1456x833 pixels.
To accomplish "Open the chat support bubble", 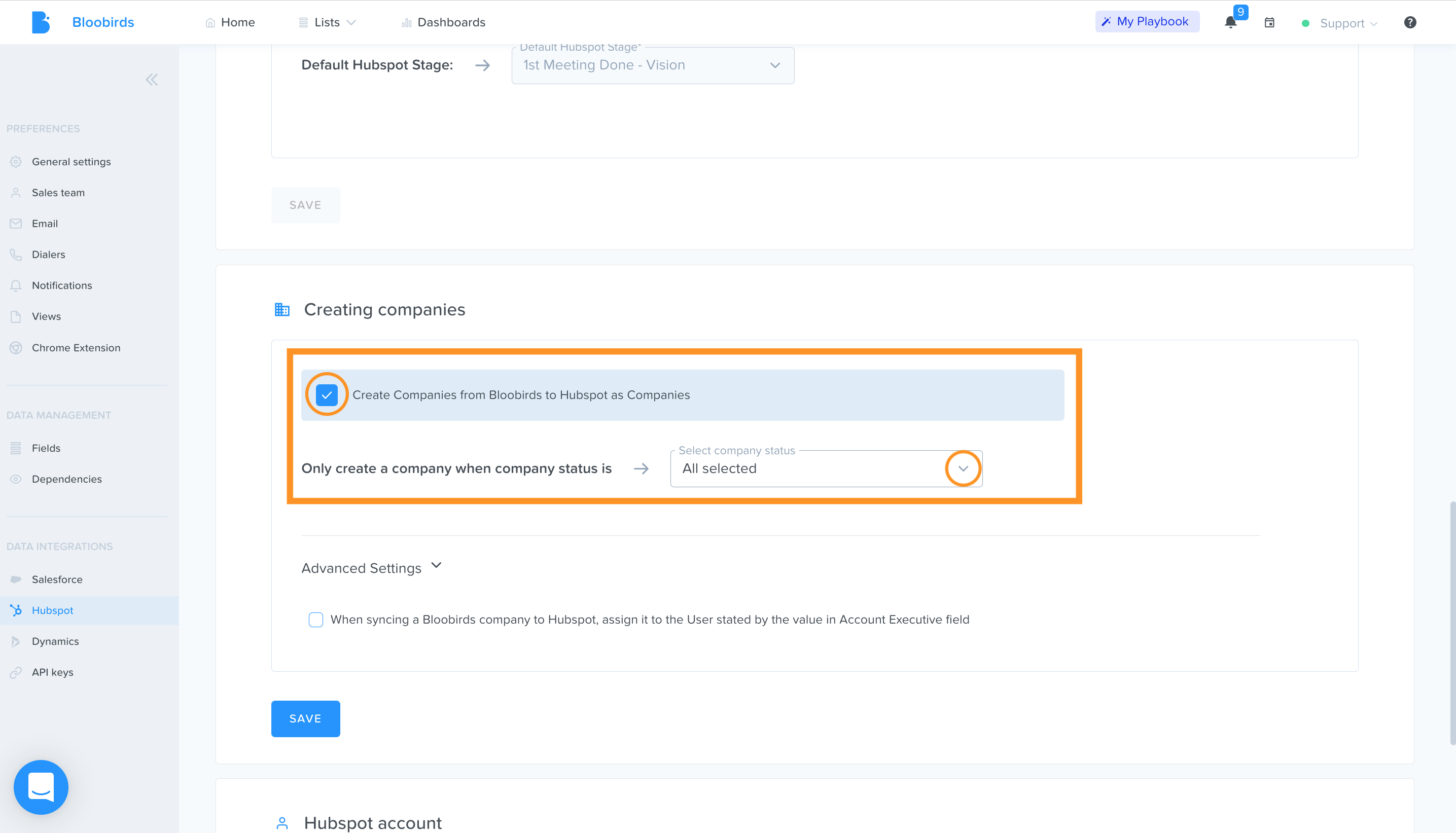I will [41, 787].
